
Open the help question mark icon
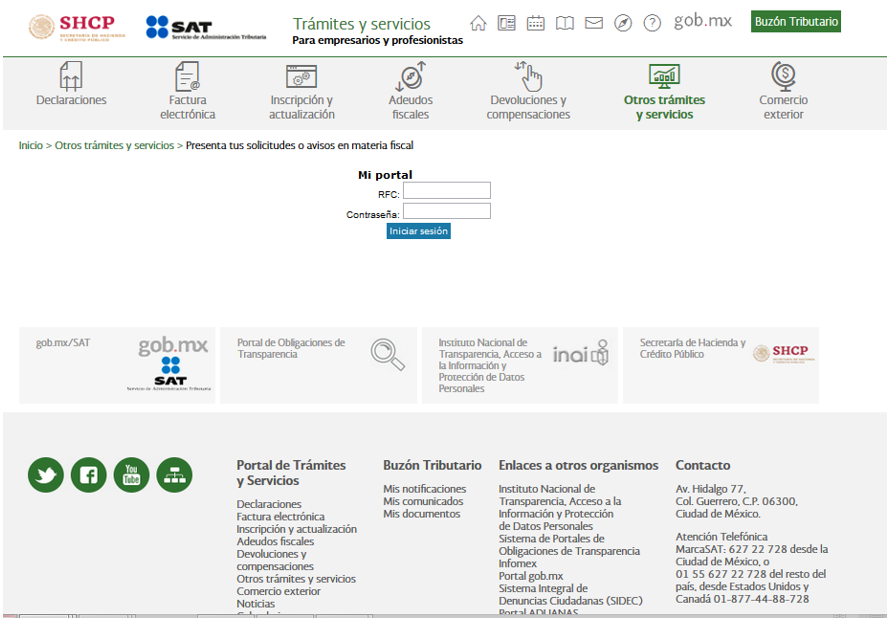pos(652,23)
